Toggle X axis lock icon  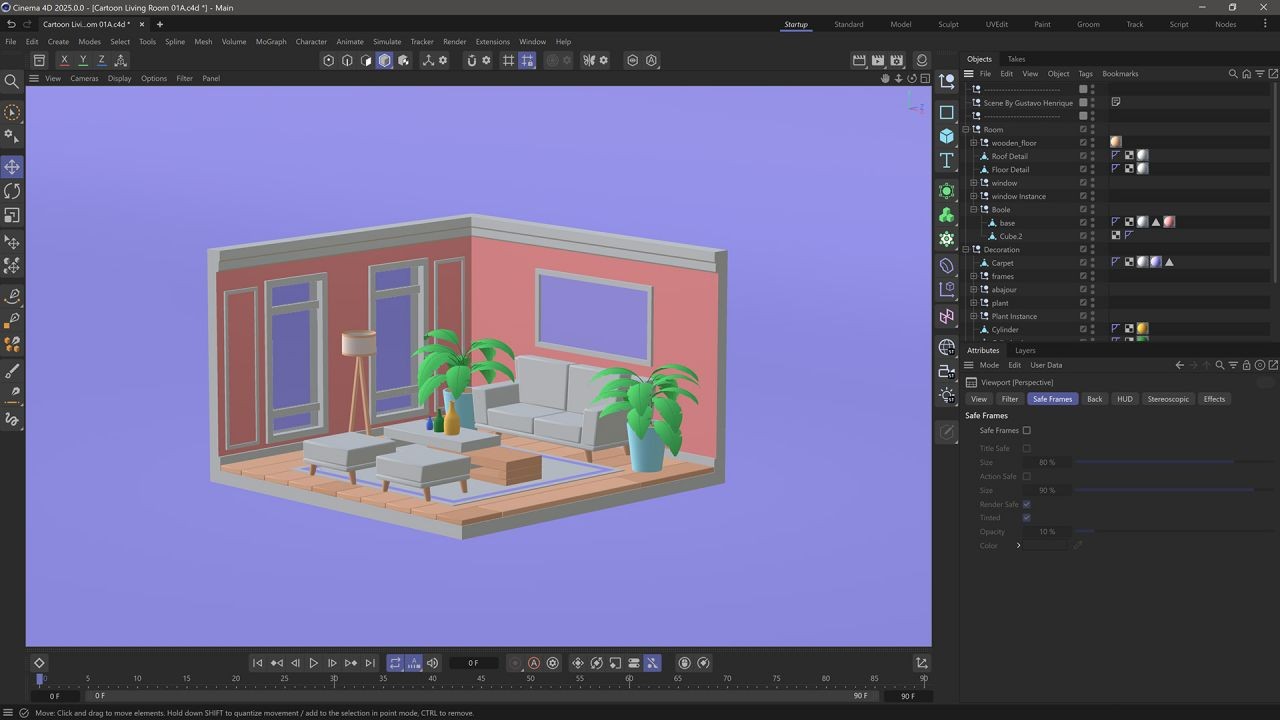point(64,60)
